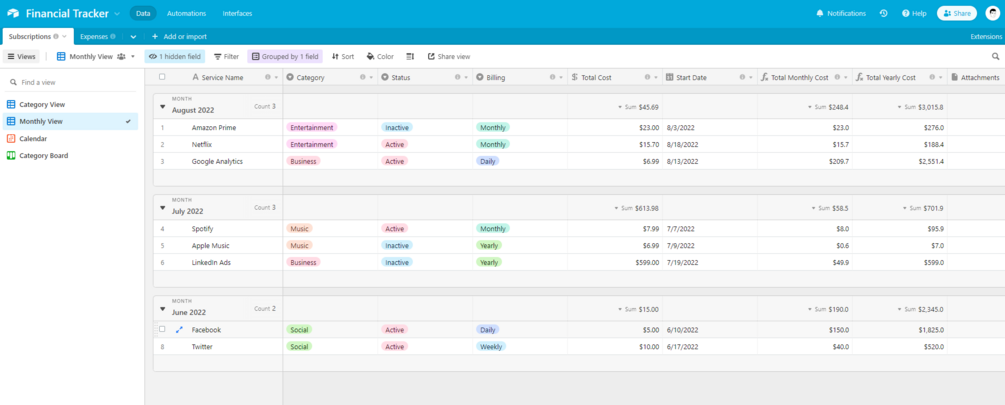Image resolution: width=1005 pixels, height=405 pixels.
Task: Click Share view
Action: point(449,56)
